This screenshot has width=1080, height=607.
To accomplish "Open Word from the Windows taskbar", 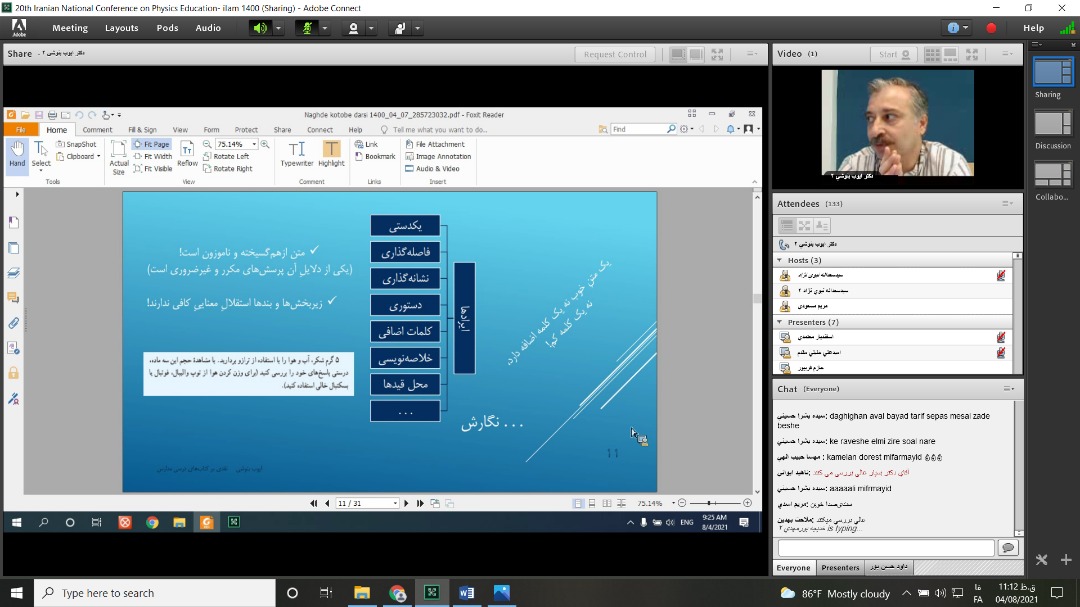I will pyautogui.click(x=466, y=593).
